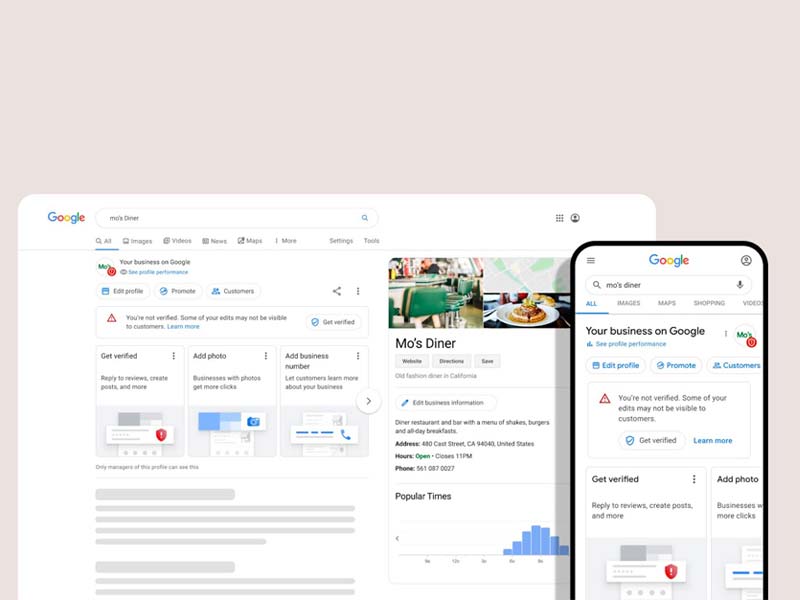Select the mobile ALL tab
This screenshot has width=800, height=600.
point(591,304)
